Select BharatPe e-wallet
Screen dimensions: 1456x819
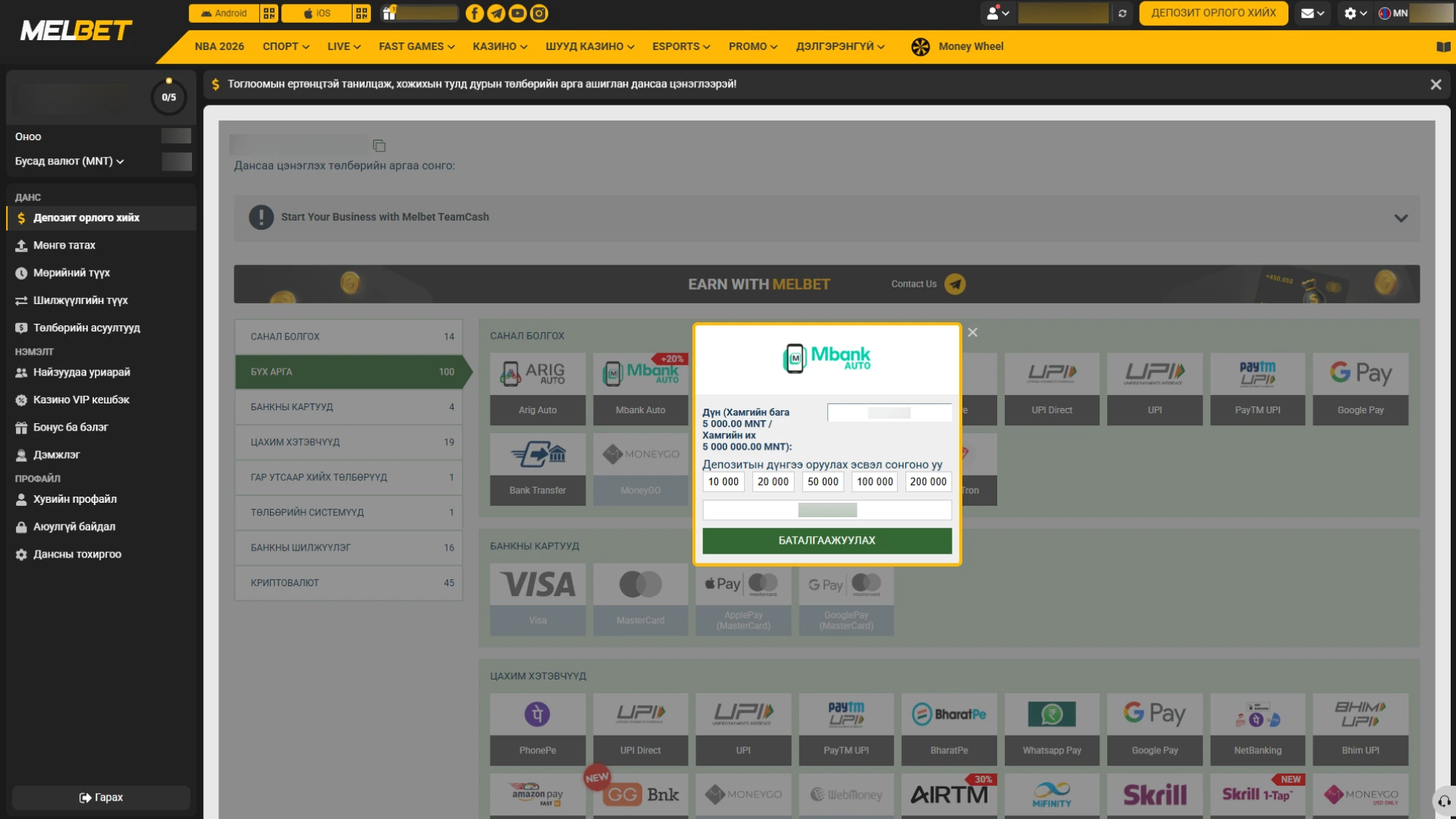pos(949,730)
